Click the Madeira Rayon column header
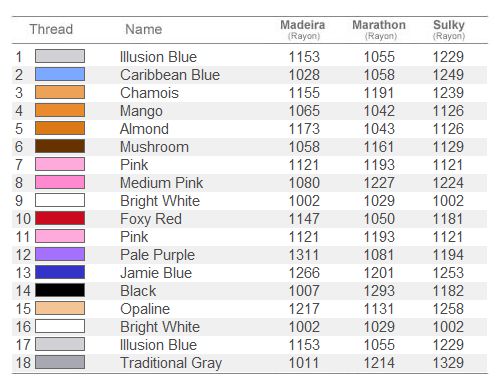 click(x=303, y=29)
